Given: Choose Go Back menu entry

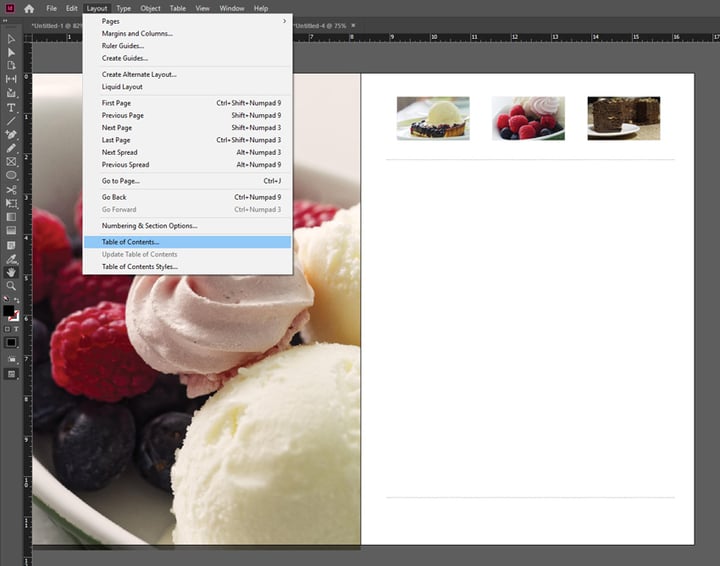Looking at the screenshot, I should click(187, 197).
